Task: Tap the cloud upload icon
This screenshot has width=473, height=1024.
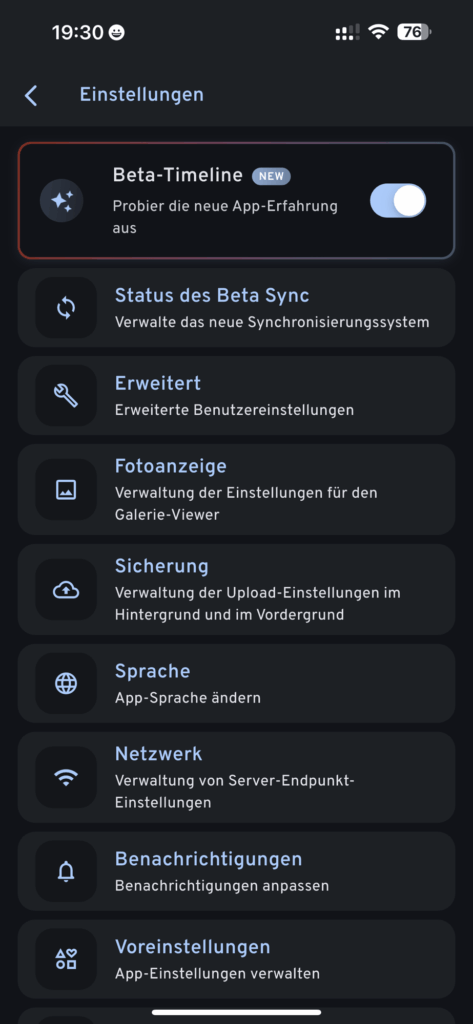Action: pyautogui.click(x=66, y=590)
